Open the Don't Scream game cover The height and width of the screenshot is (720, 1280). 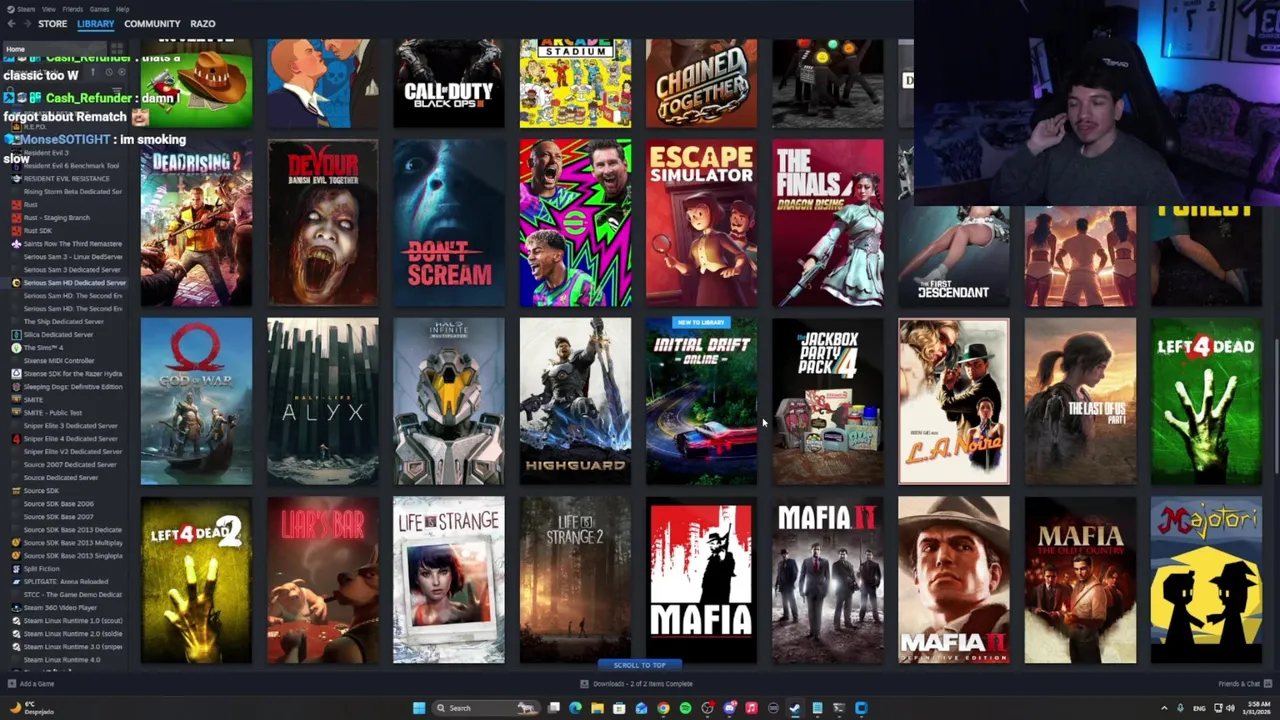click(x=449, y=222)
